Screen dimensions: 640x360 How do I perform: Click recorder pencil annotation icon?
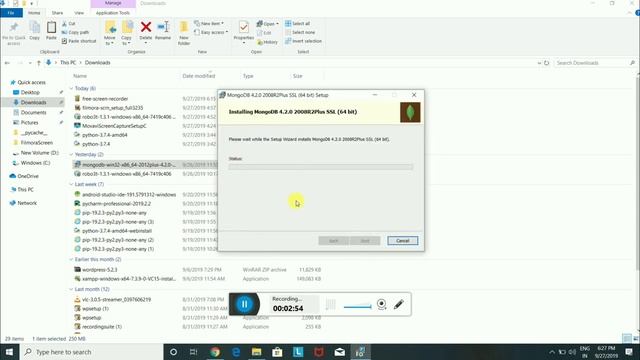(x=399, y=304)
